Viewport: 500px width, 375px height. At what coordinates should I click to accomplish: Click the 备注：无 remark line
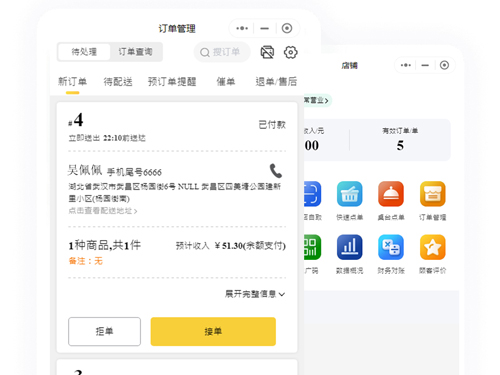pos(86,261)
